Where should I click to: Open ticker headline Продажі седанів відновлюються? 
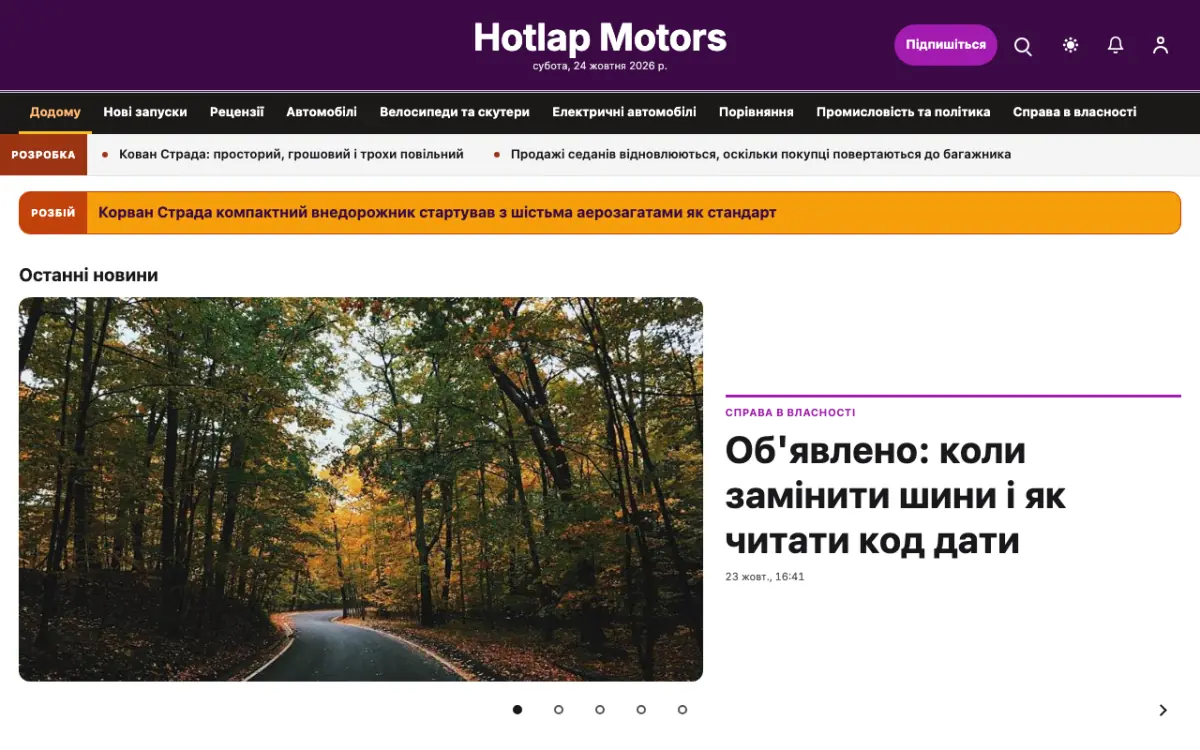[761, 154]
